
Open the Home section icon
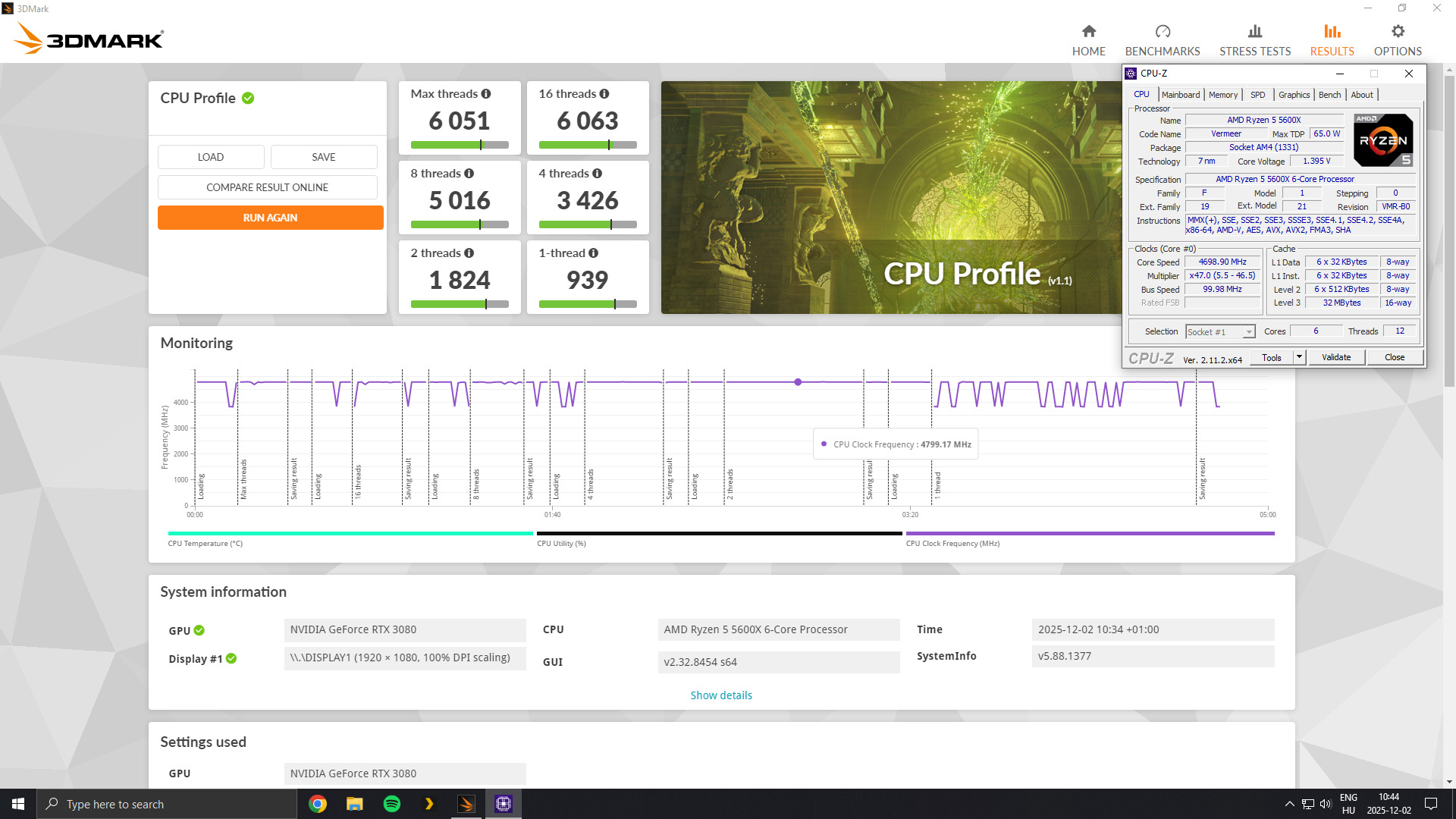1088,31
